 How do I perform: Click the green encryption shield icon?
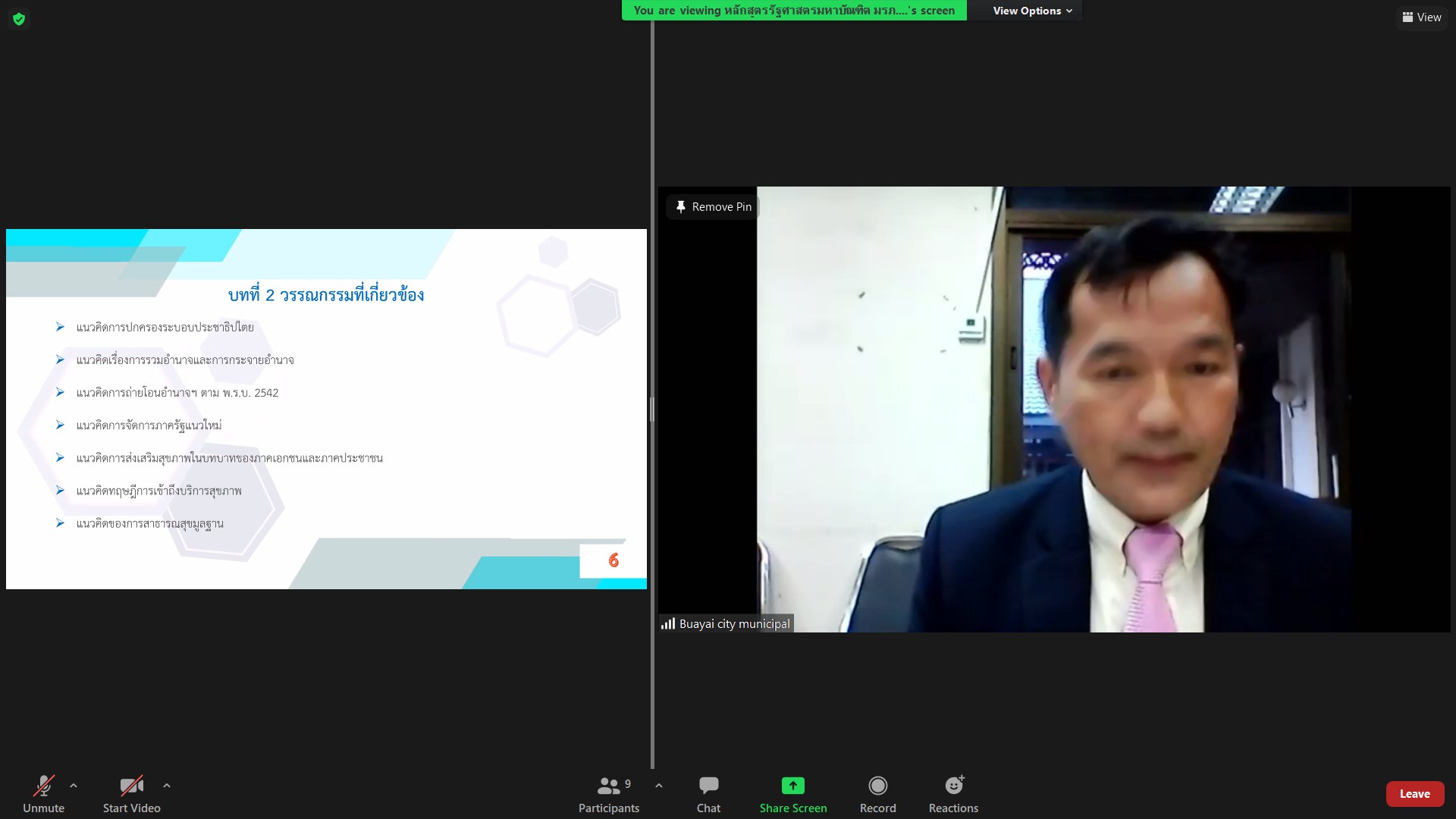click(x=19, y=19)
